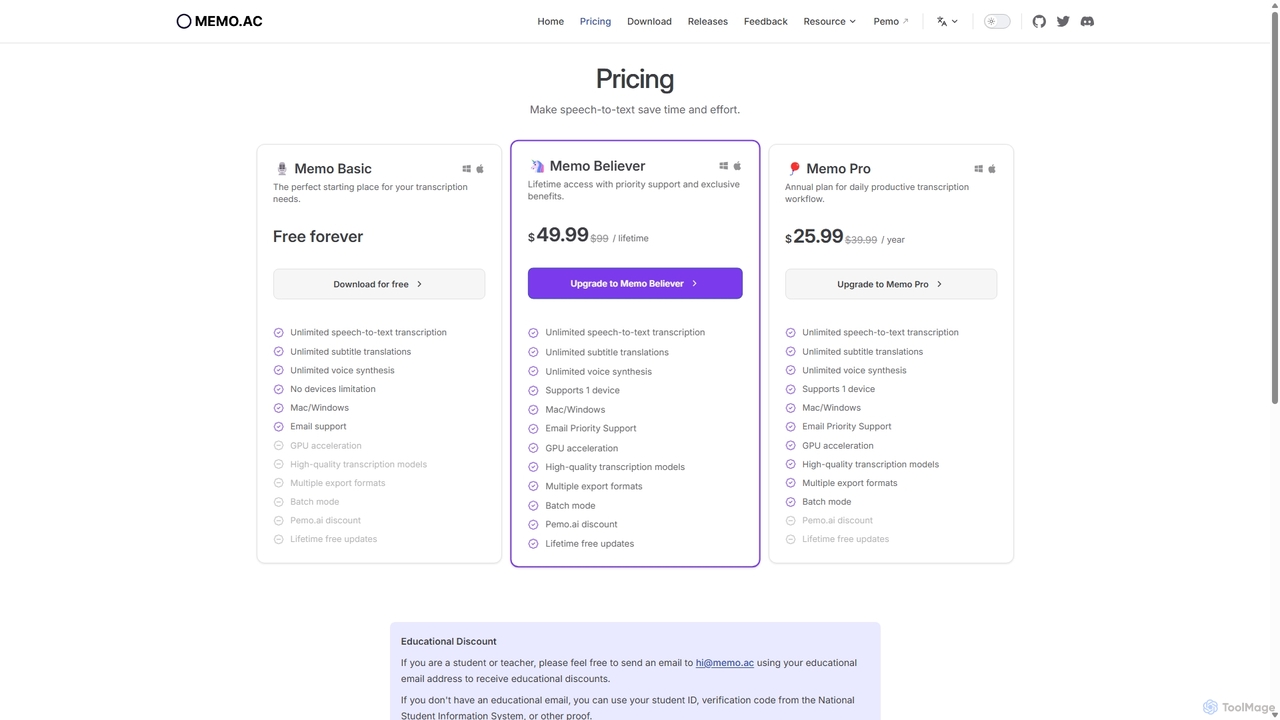The height and width of the screenshot is (720, 1280).
Task: Open the Feedback page
Action: tap(766, 21)
